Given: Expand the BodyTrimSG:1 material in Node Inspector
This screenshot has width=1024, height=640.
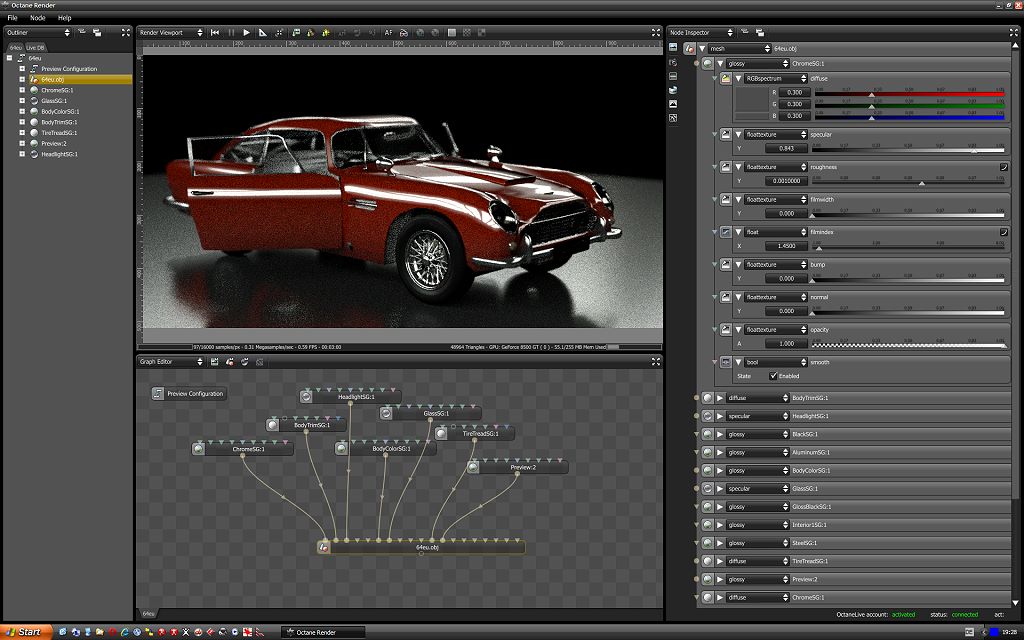Looking at the screenshot, I should [x=719, y=398].
